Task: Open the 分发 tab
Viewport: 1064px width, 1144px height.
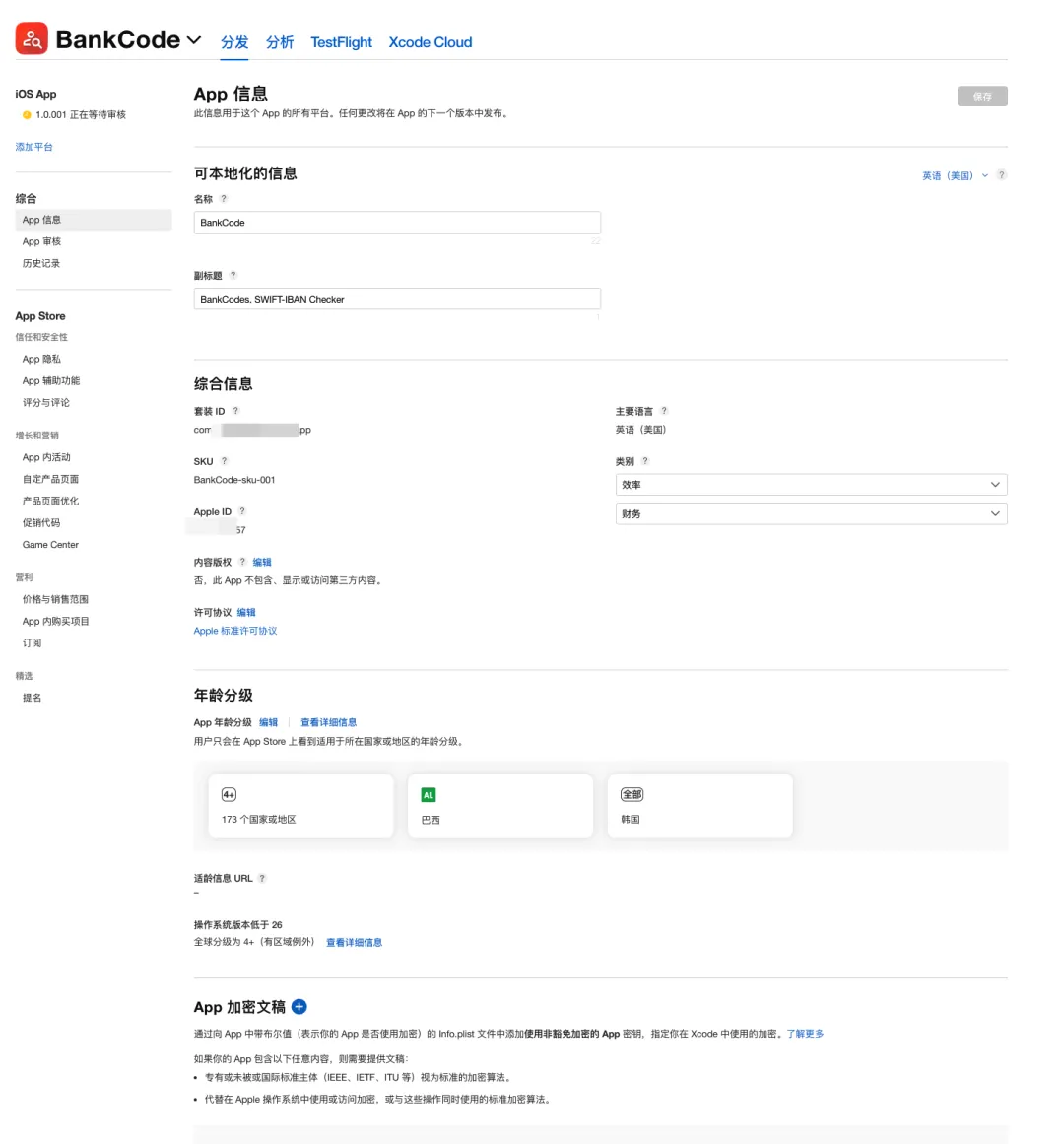Action: coord(234,42)
